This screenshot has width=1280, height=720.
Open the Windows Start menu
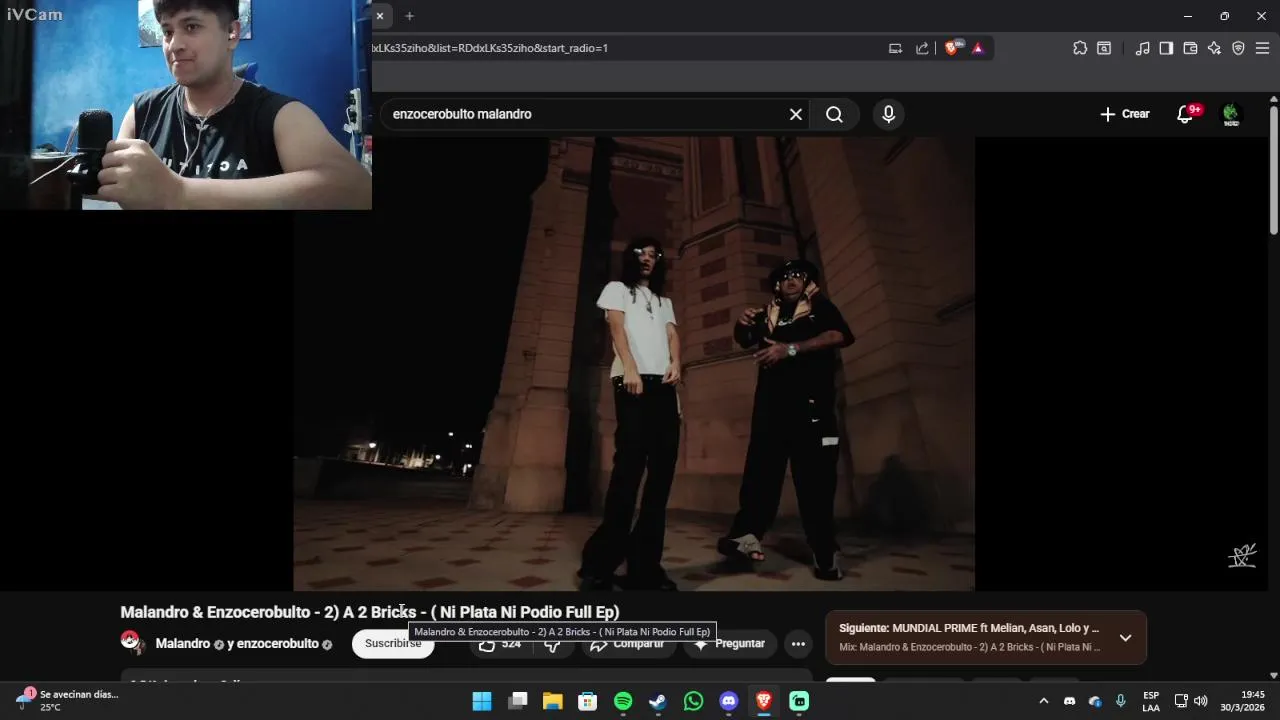(x=482, y=701)
